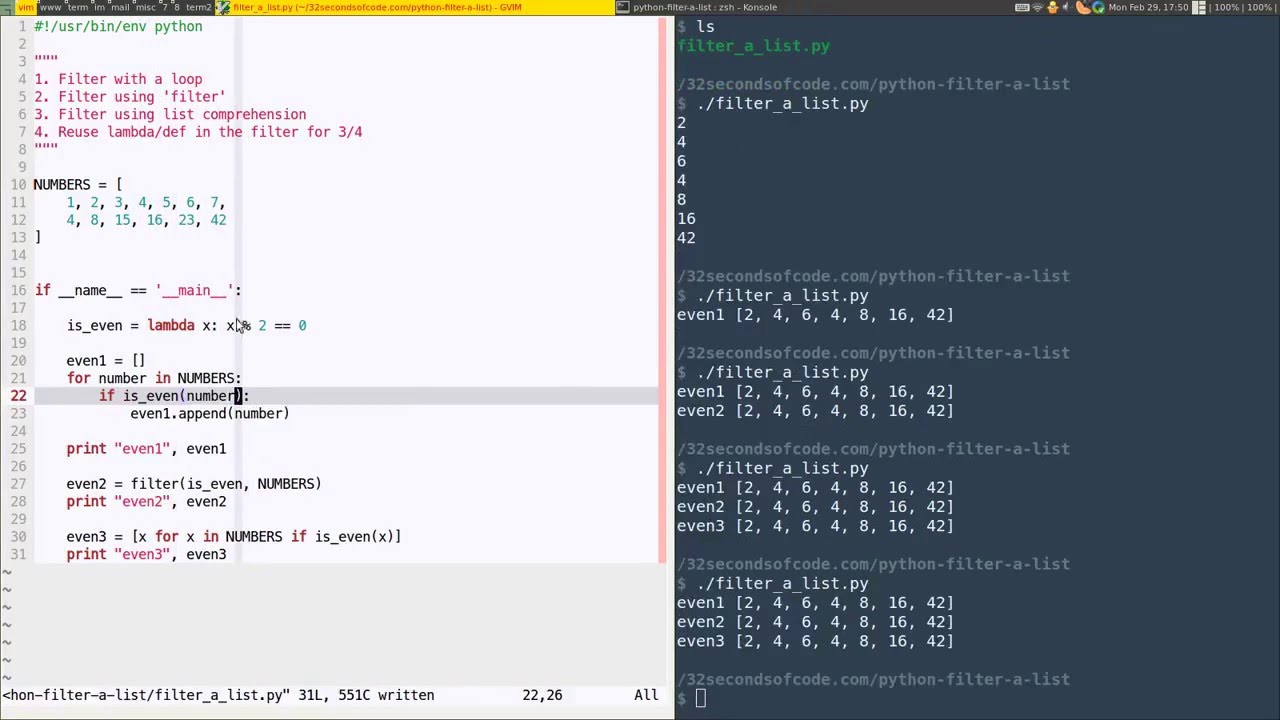Click the 'lambda' keyword in is_even
Viewport: 1280px width, 720px height.
click(x=171, y=325)
